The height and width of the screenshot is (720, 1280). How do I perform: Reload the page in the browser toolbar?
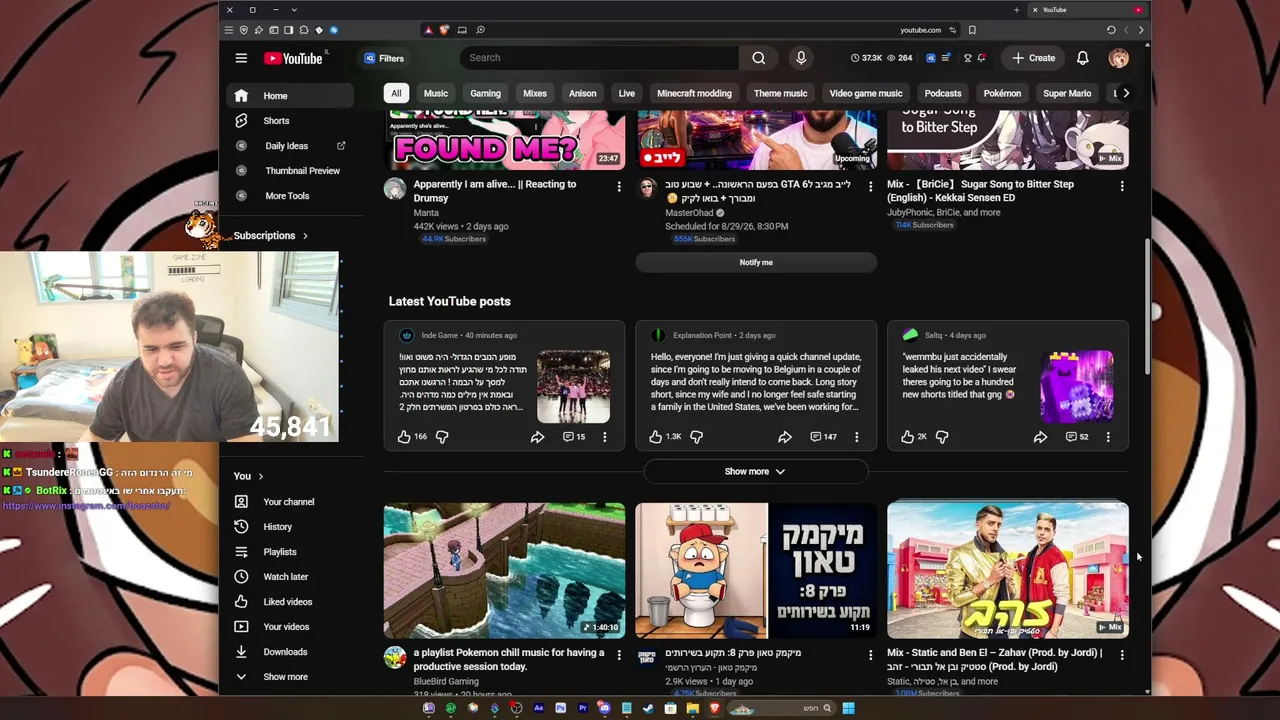click(1111, 30)
